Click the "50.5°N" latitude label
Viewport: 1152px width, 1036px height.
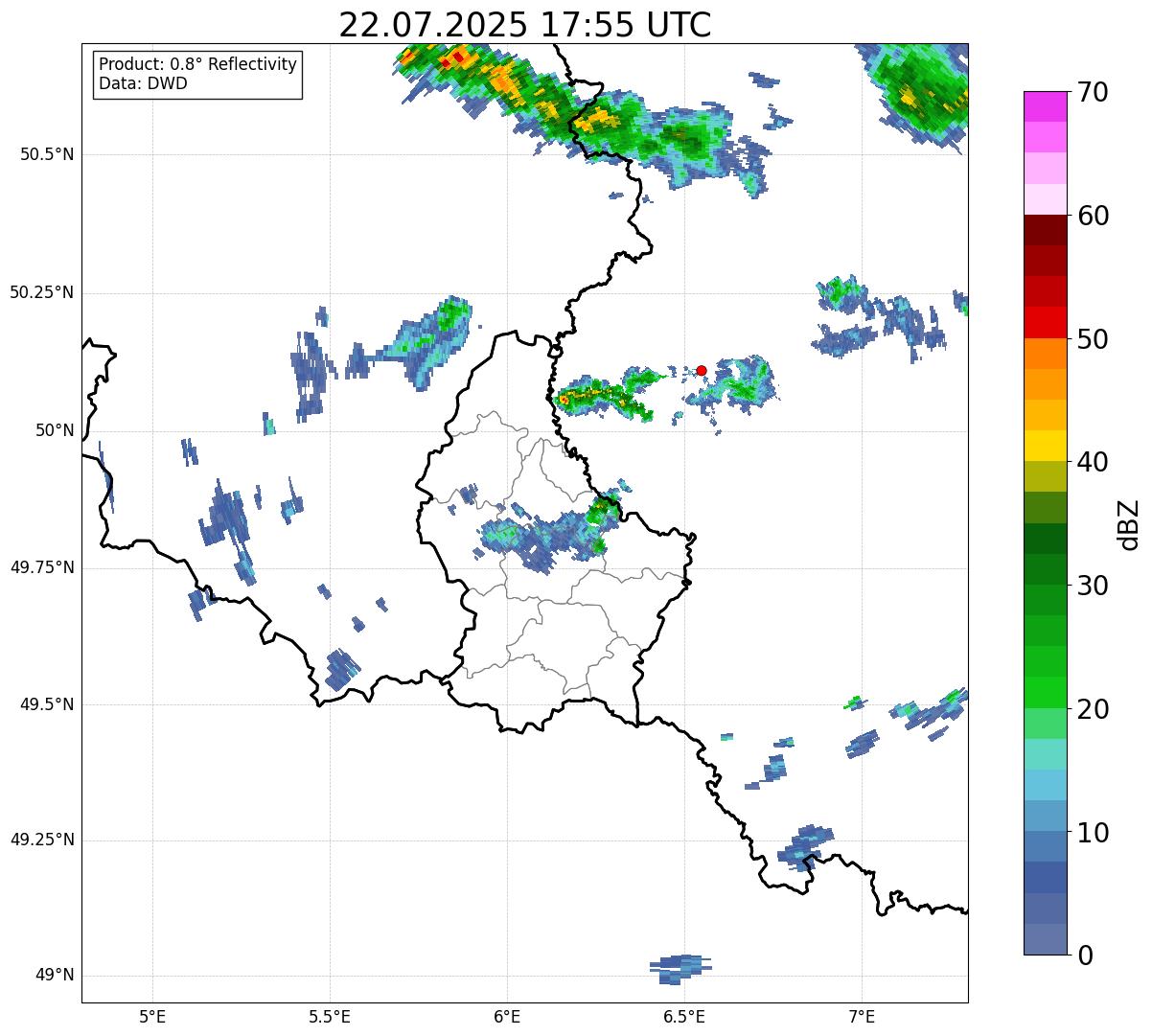coord(47,154)
